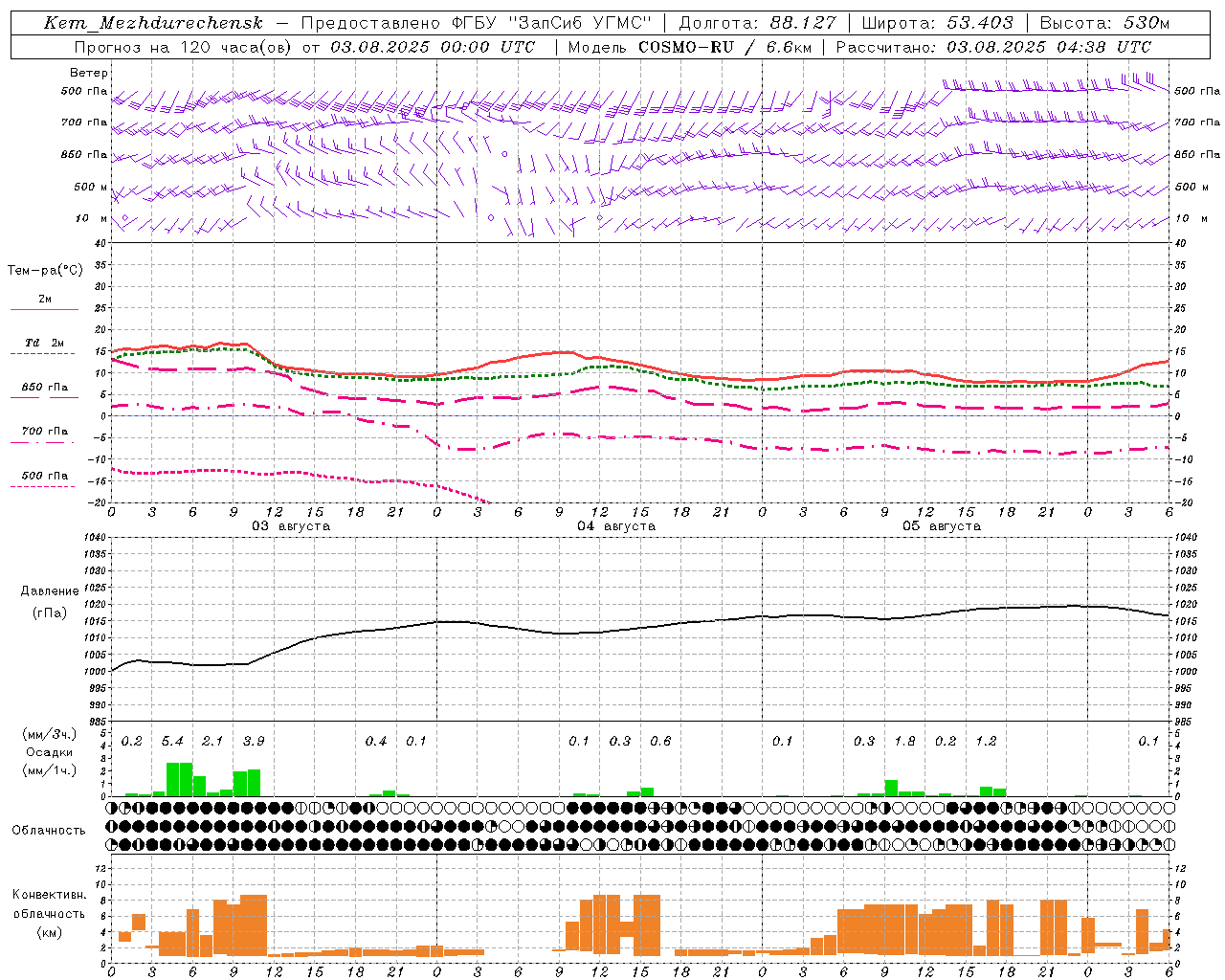The height and width of the screenshot is (980, 1225).
Task: Click the (мм/1ч.) units label
Action: [x=49, y=770]
